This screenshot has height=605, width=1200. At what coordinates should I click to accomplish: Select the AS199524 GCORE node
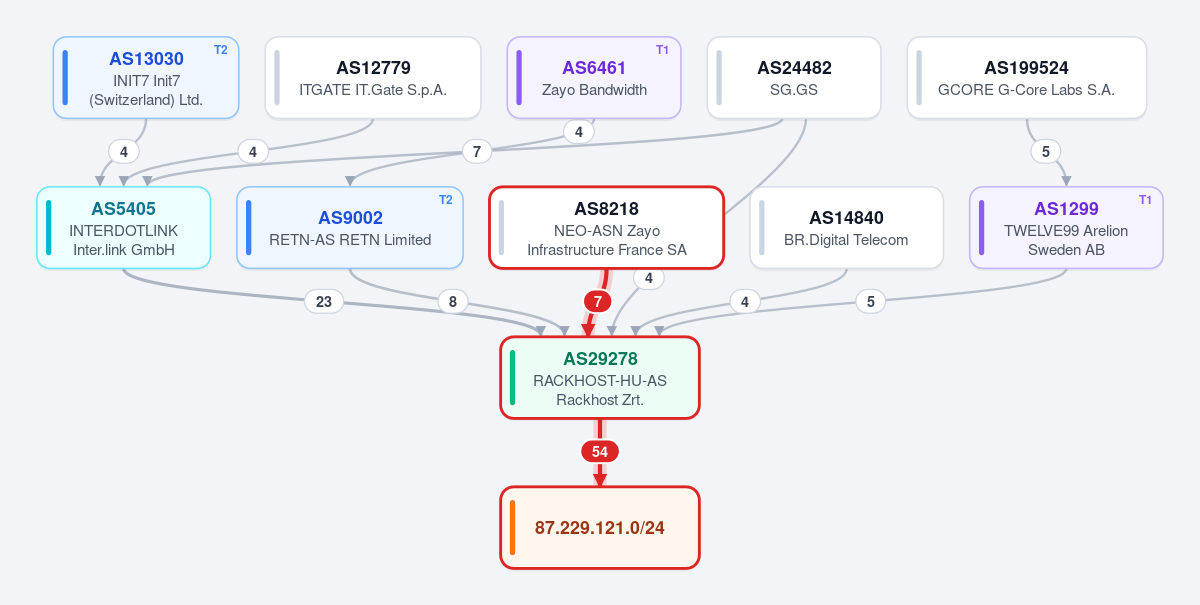(1027, 78)
